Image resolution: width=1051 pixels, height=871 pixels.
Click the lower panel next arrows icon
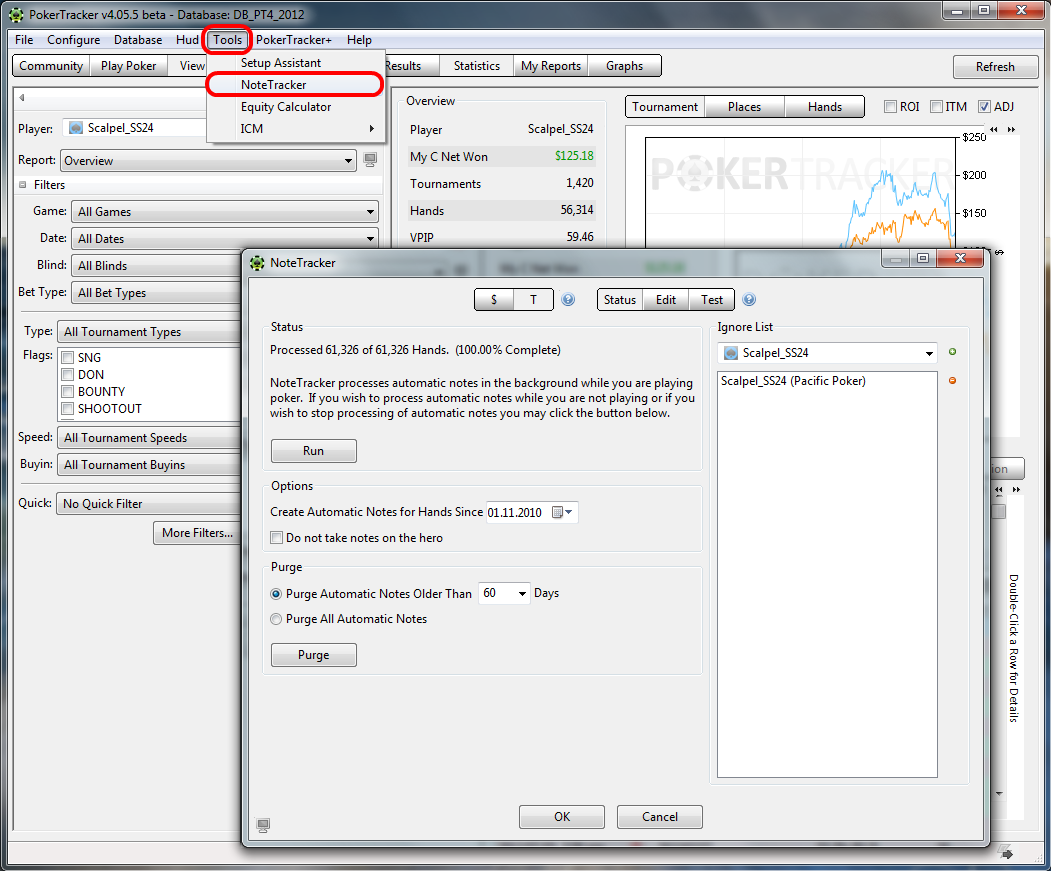[x=1016, y=490]
